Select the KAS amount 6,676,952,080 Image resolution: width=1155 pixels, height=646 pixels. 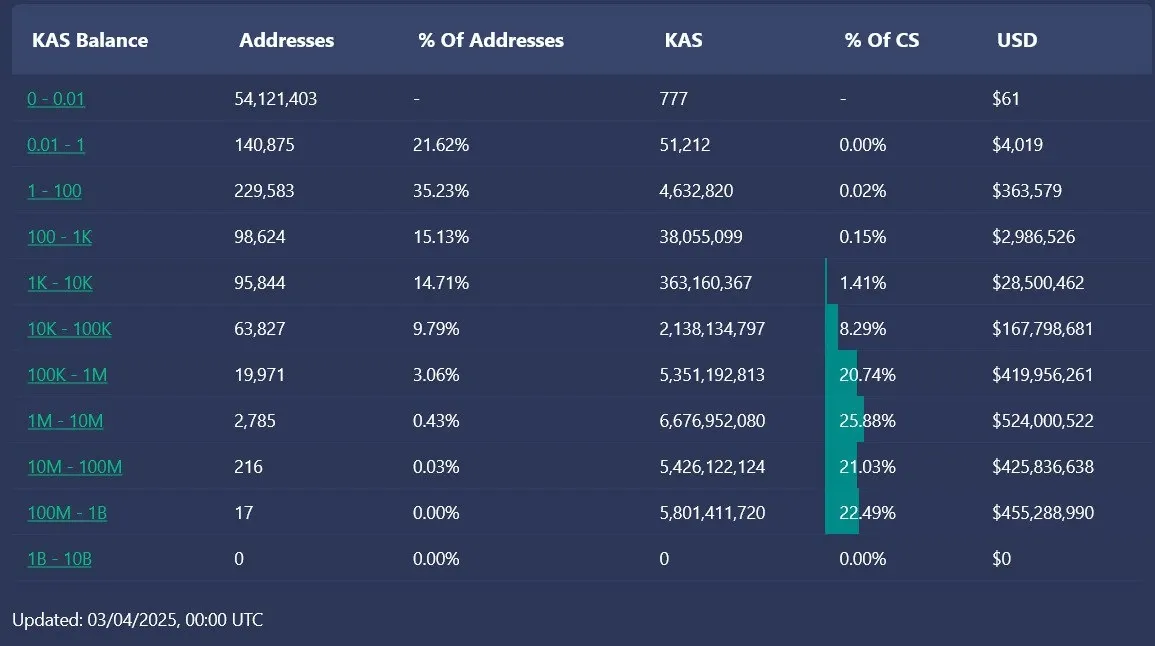pos(712,421)
